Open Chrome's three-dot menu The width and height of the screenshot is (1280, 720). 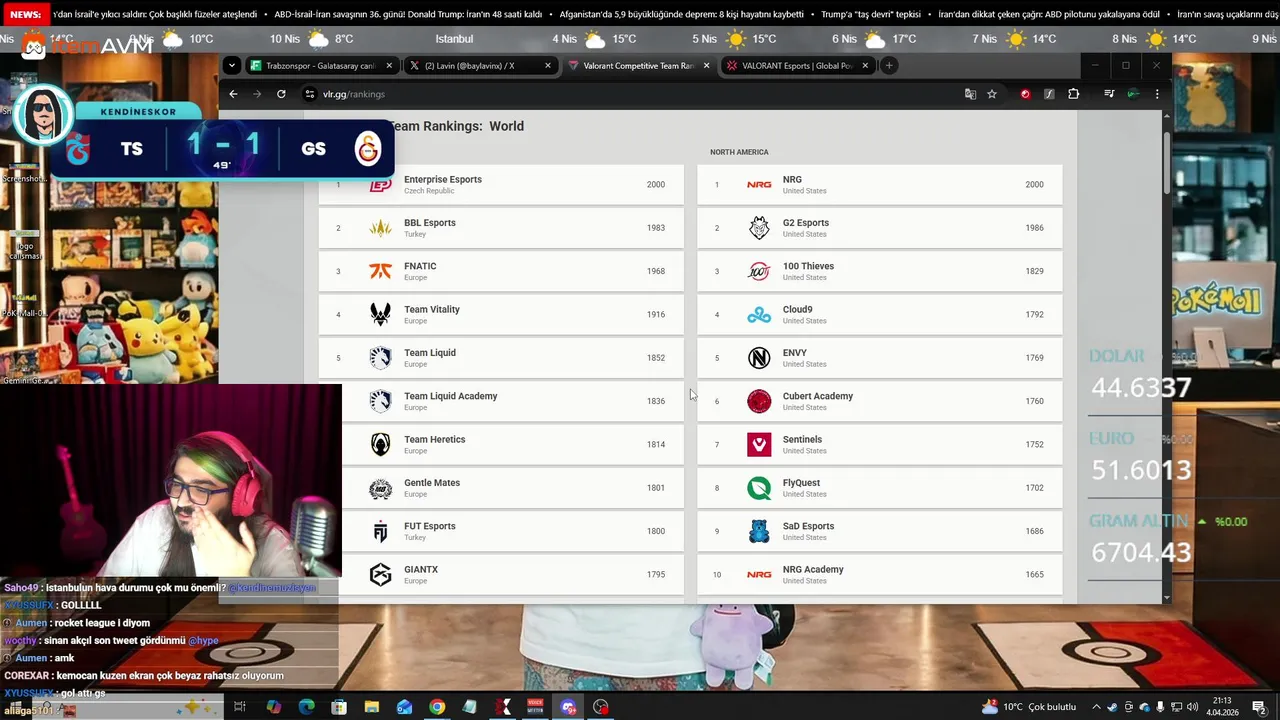(x=1157, y=94)
